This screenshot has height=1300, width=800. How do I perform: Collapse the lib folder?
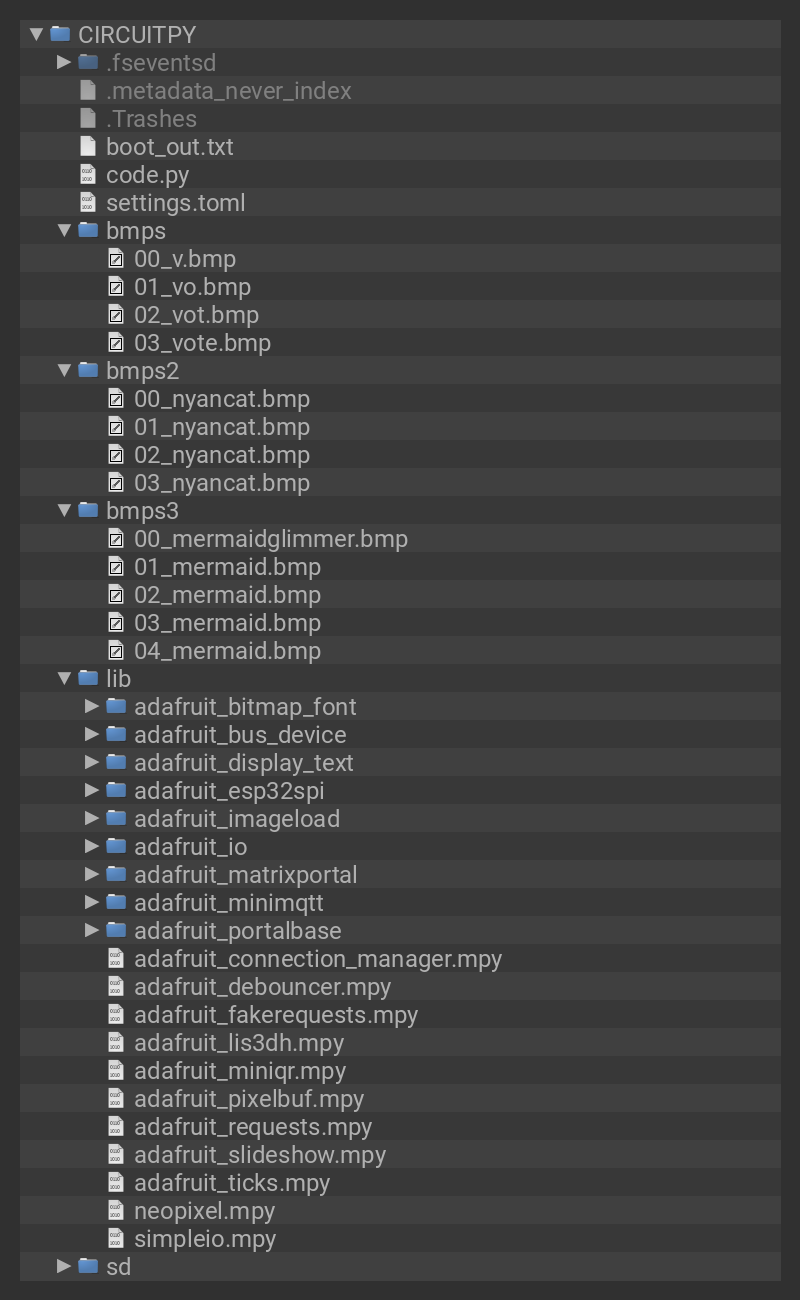[x=64, y=678]
